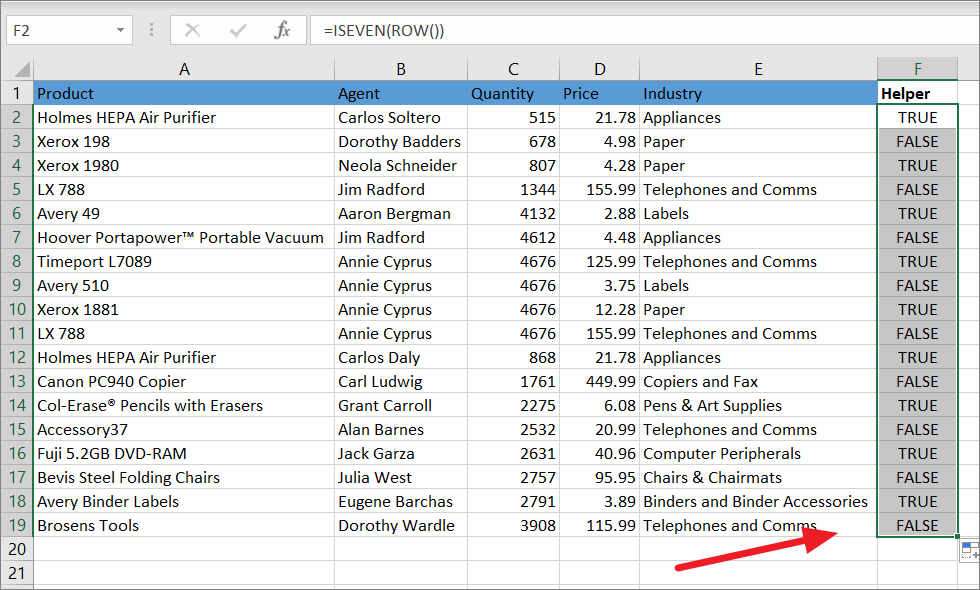This screenshot has width=980, height=590.
Task: Select Pens & Art Supplies cell
Action: (758, 406)
